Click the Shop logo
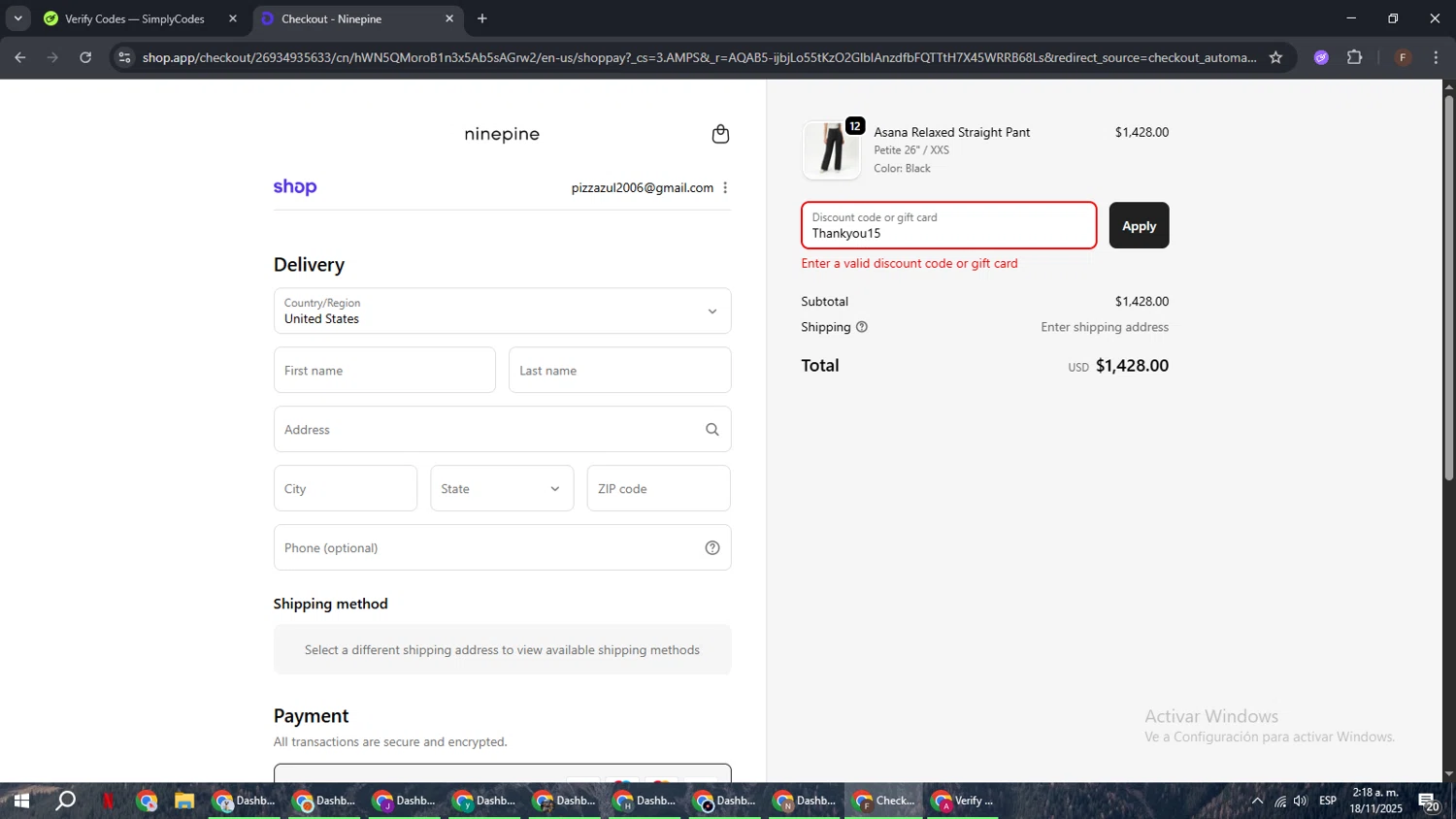Viewport: 1456px width, 819px height. click(x=295, y=187)
